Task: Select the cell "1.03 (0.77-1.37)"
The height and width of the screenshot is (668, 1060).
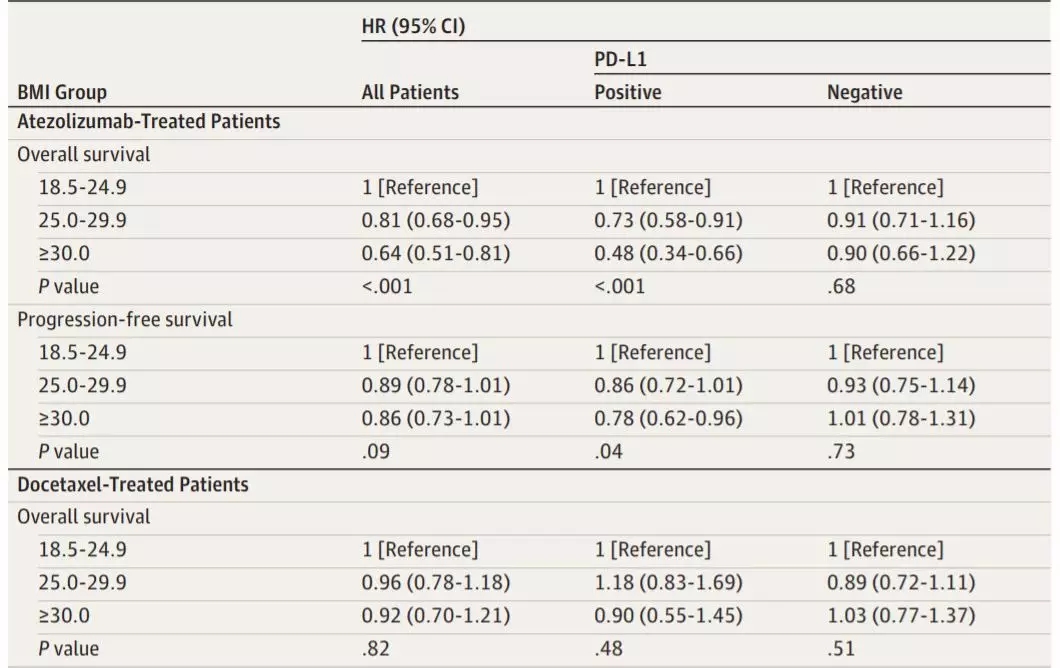Action: [x=900, y=615]
